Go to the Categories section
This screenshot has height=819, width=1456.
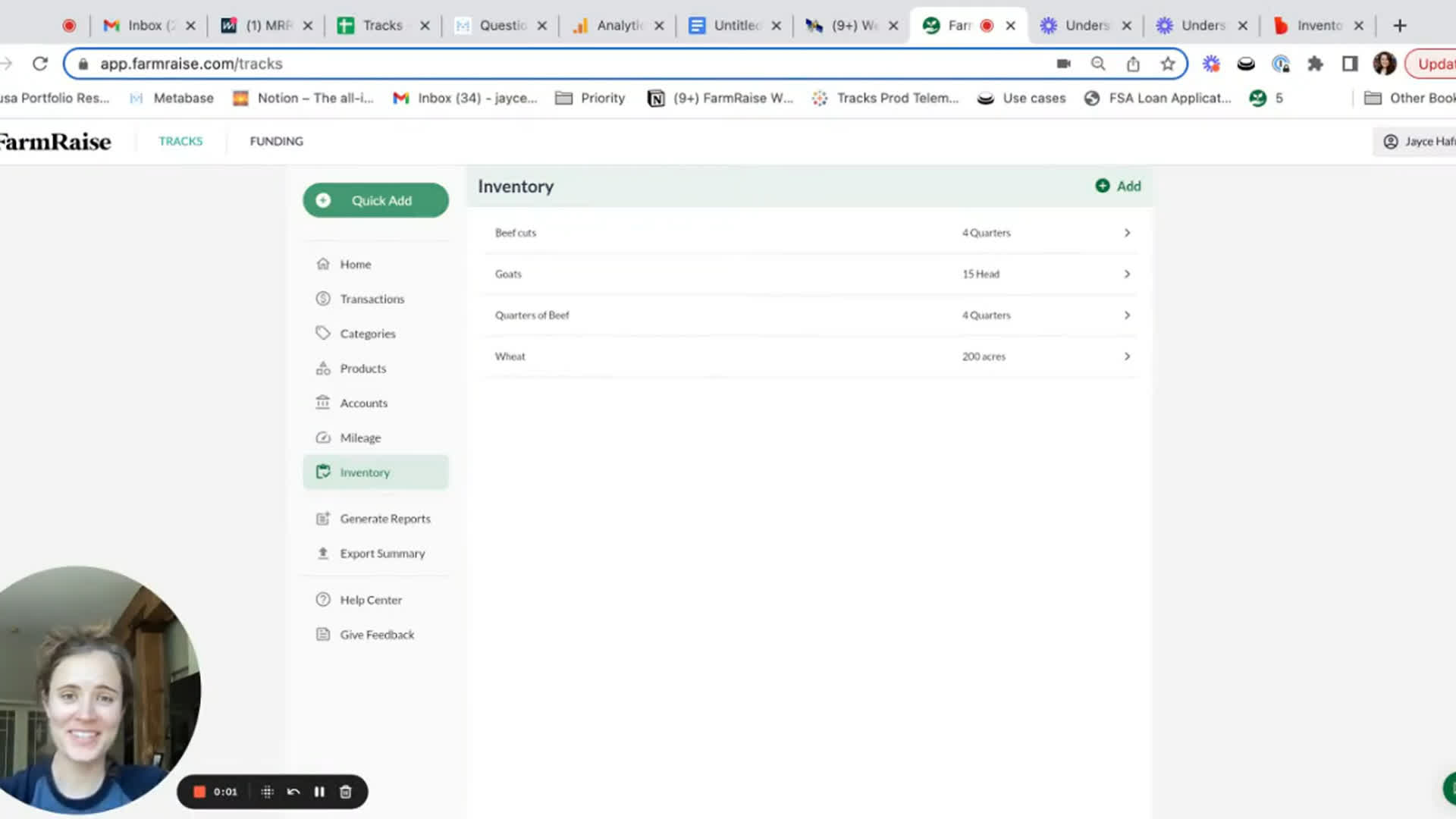(x=367, y=334)
